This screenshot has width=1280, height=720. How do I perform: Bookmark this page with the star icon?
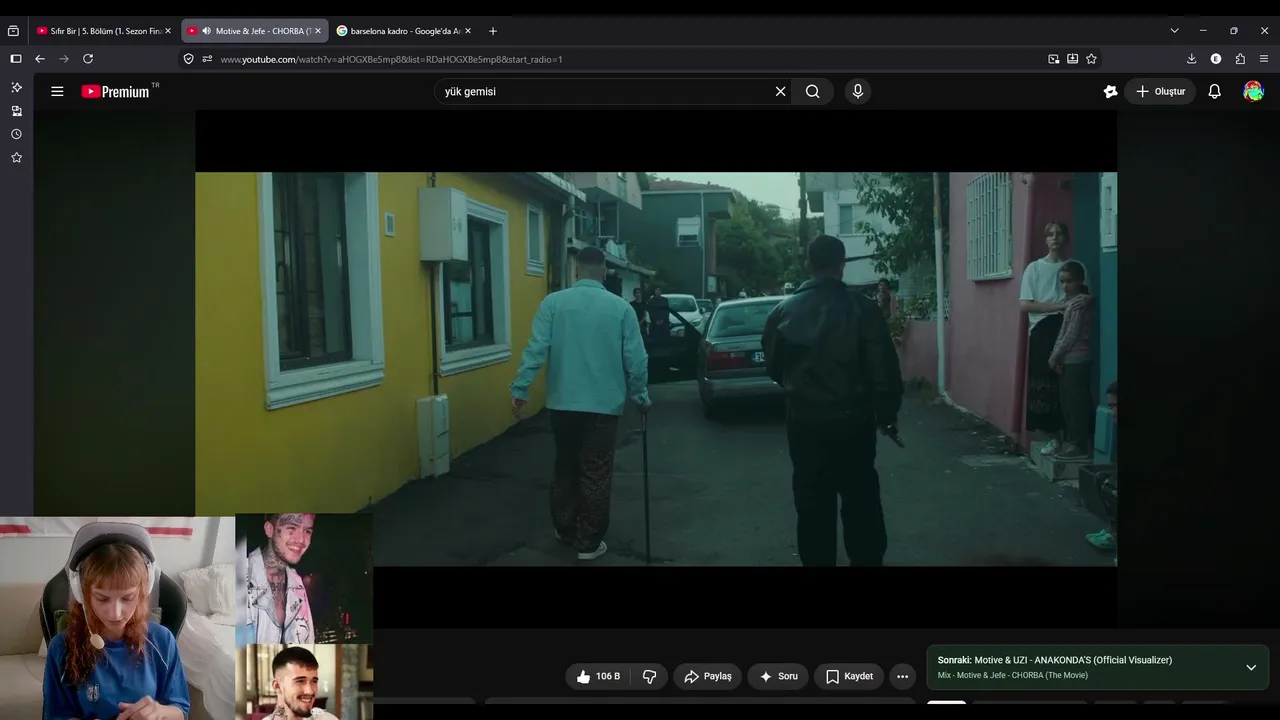1091,59
